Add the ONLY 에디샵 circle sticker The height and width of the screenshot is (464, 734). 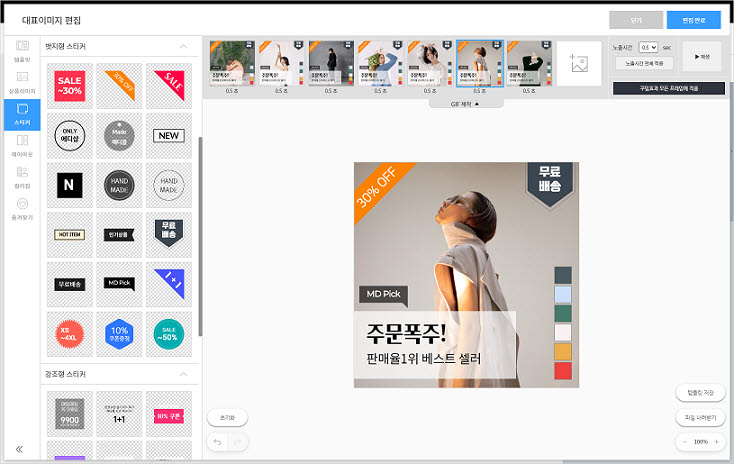point(70,136)
